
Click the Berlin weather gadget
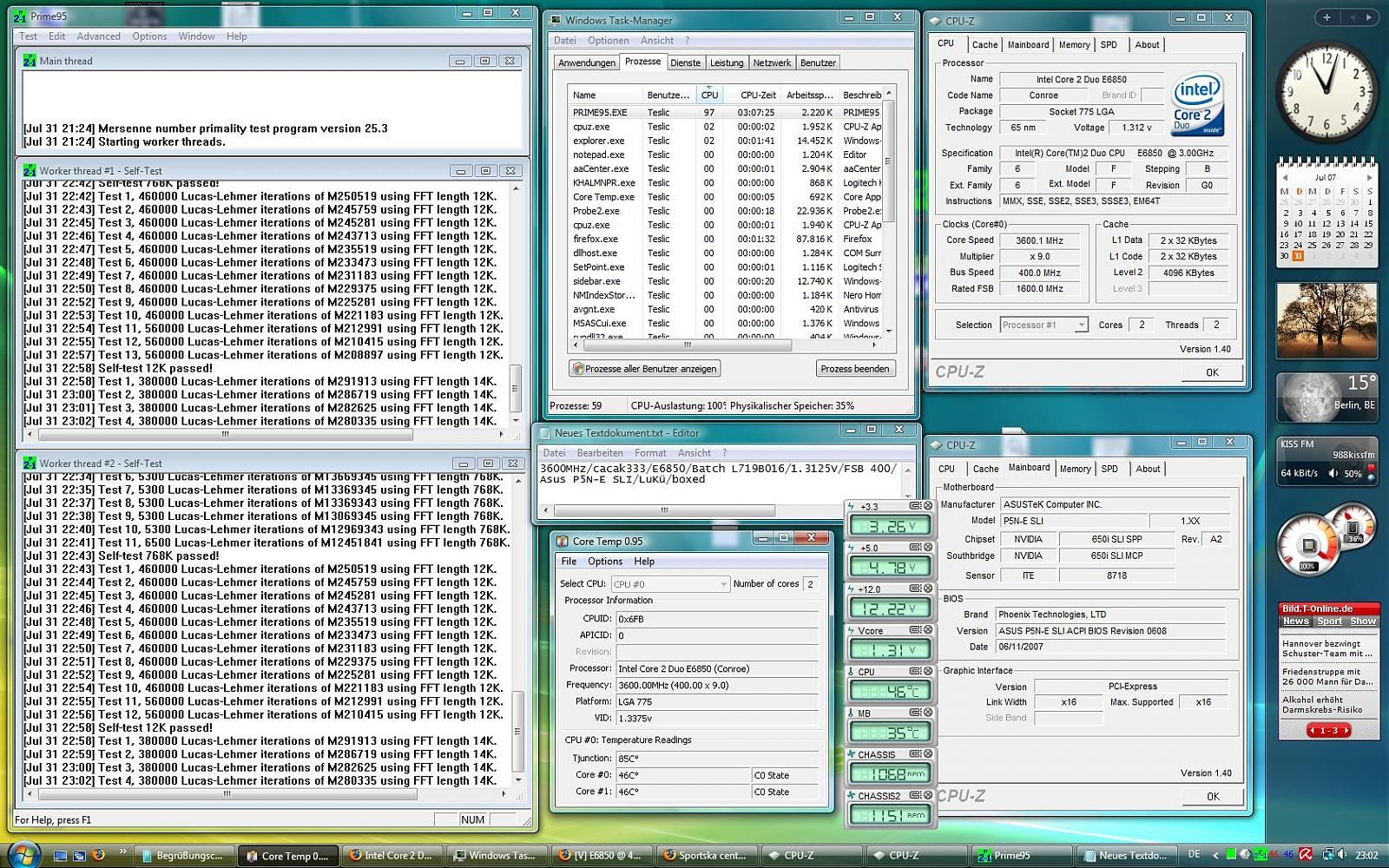click(x=1326, y=396)
